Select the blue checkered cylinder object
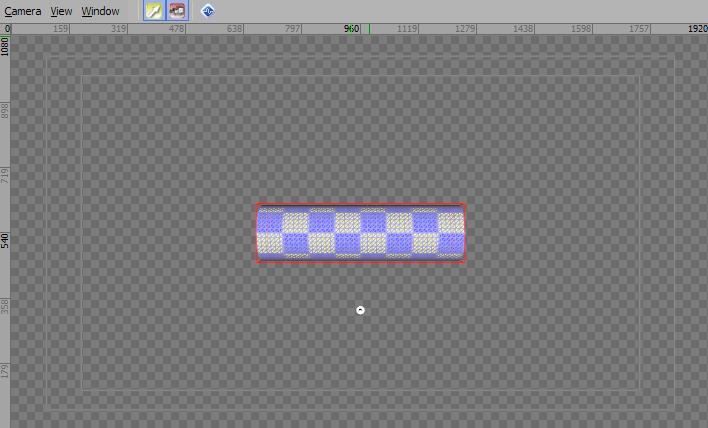The image size is (708, 428). (361, 233)
